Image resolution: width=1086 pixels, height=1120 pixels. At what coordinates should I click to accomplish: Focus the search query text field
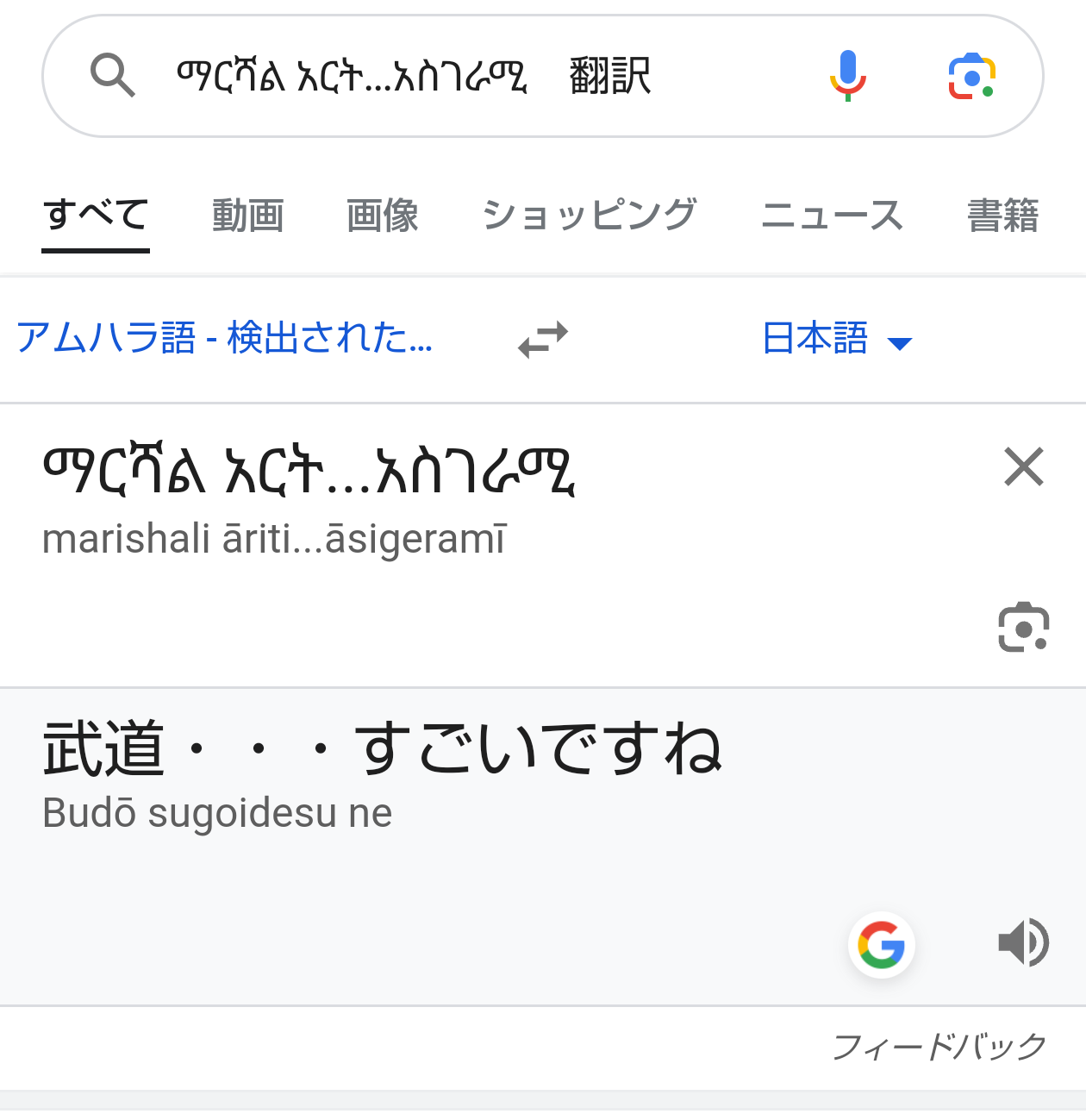(x=414, y=76)
